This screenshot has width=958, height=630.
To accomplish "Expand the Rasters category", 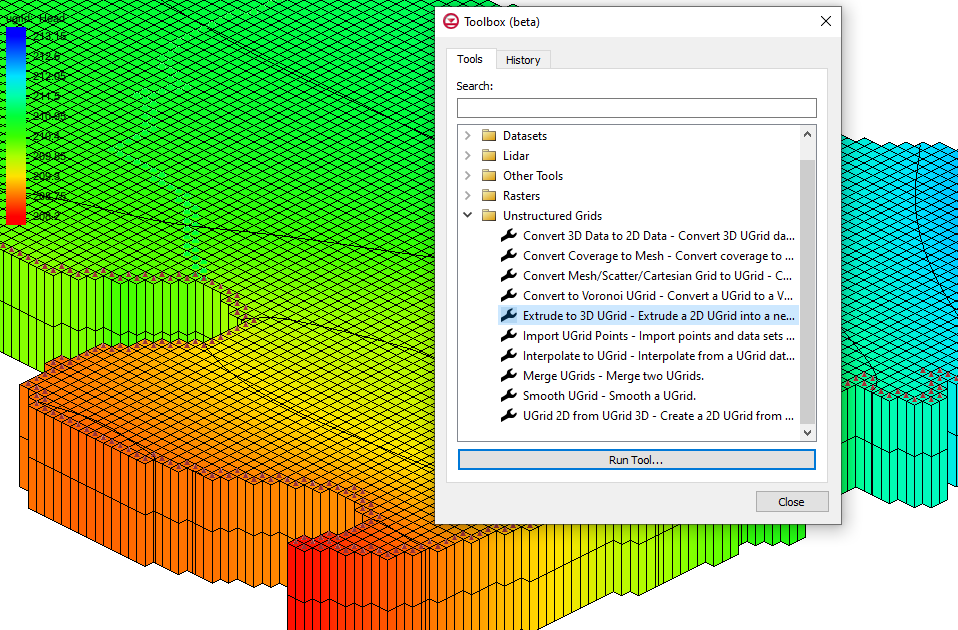I will tap(467, 195).
